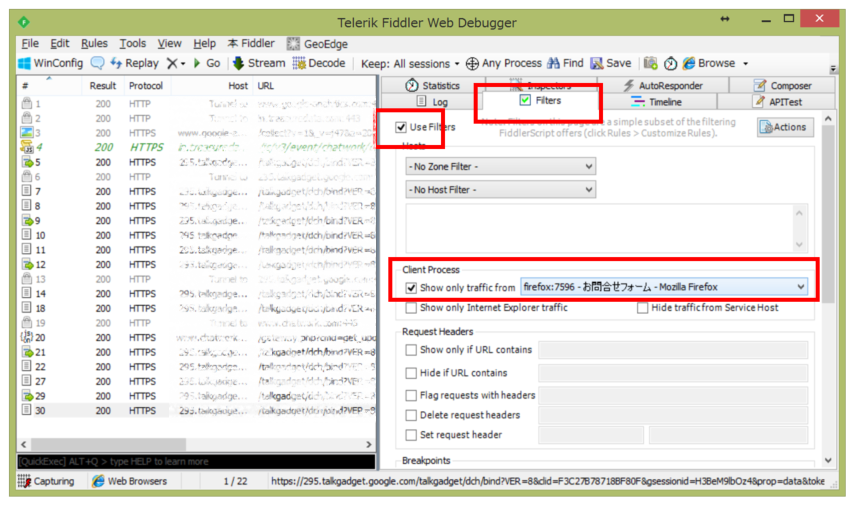Image resolution: width=858 pixels, height=508 pixels.
Task: Switch to the Log tab
Action: coord(432,102)
